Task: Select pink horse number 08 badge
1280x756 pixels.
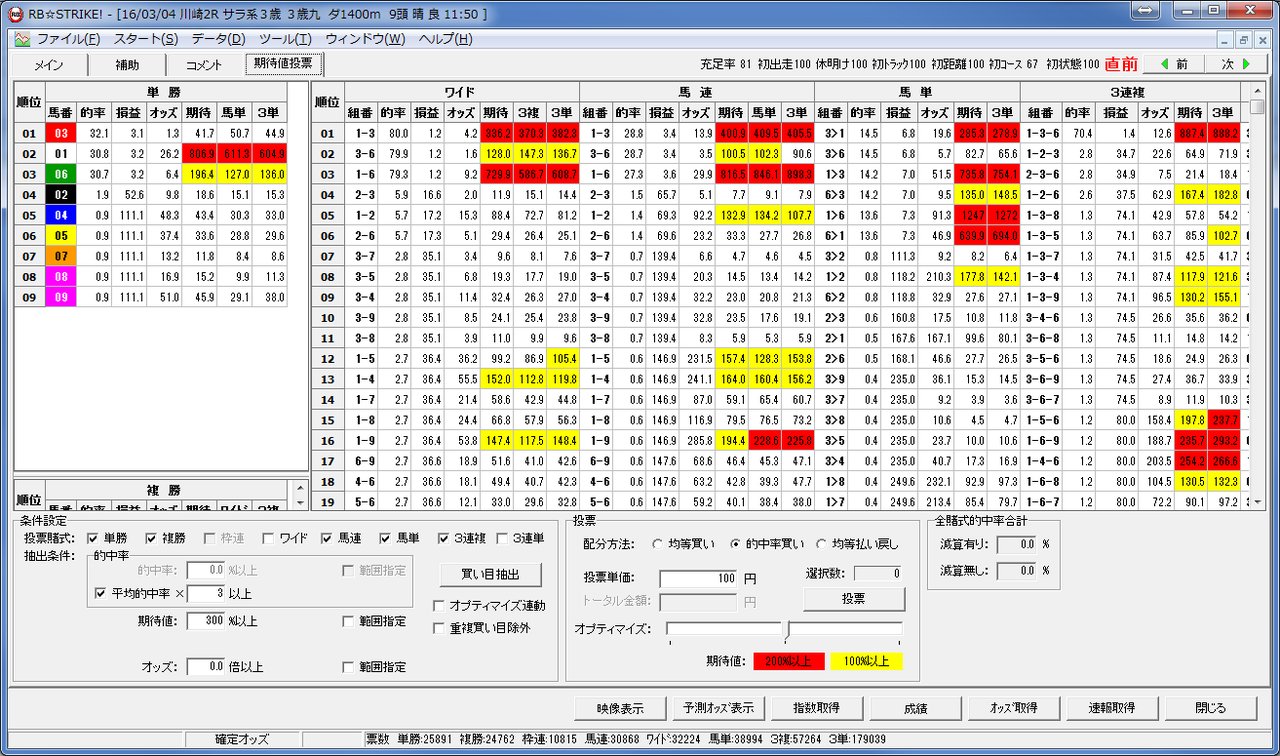Action: (60, 276)
